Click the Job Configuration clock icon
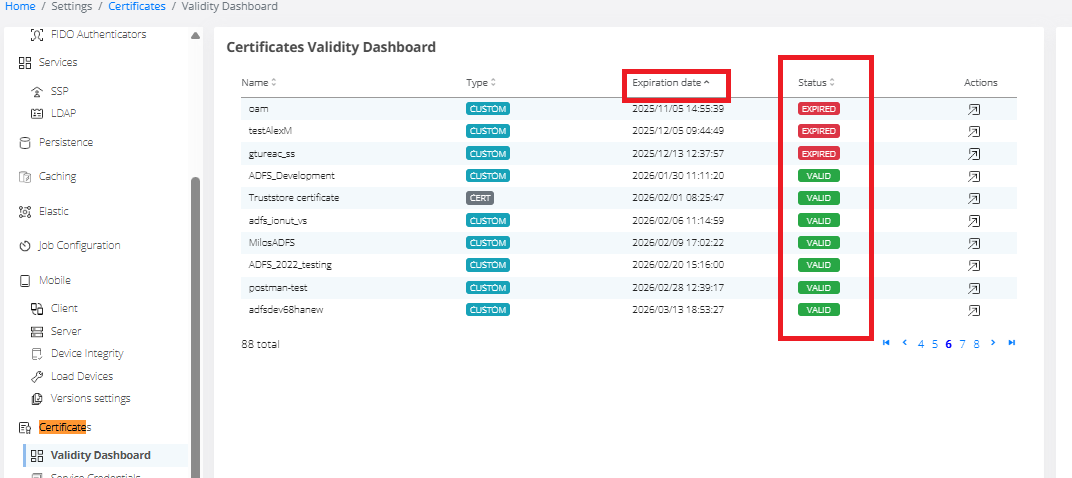The image size is (1072, 478). (25, 245)
